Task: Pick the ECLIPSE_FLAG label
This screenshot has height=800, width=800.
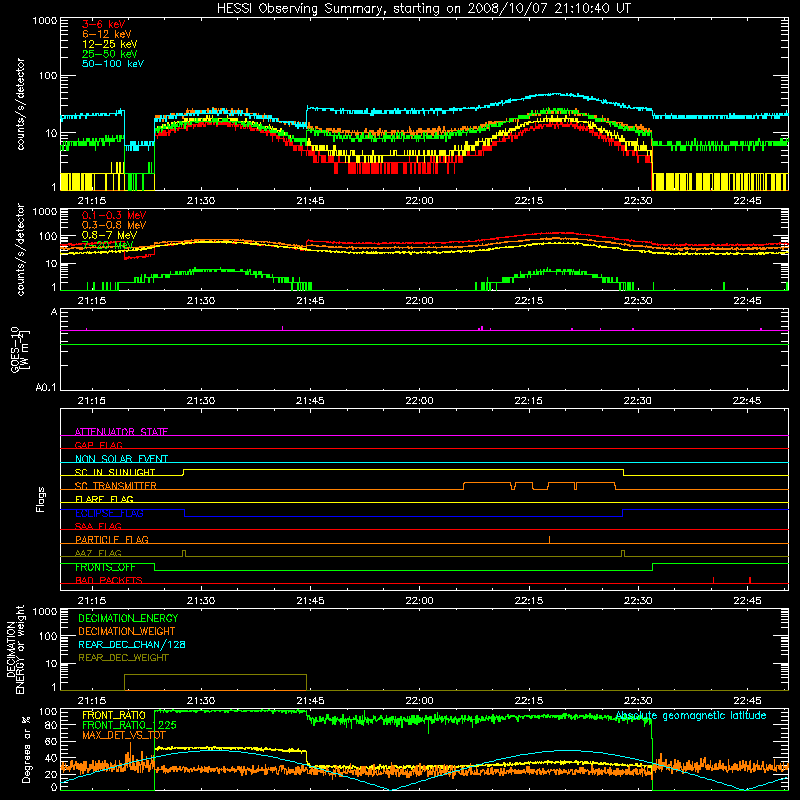Action: coord(109,513)
